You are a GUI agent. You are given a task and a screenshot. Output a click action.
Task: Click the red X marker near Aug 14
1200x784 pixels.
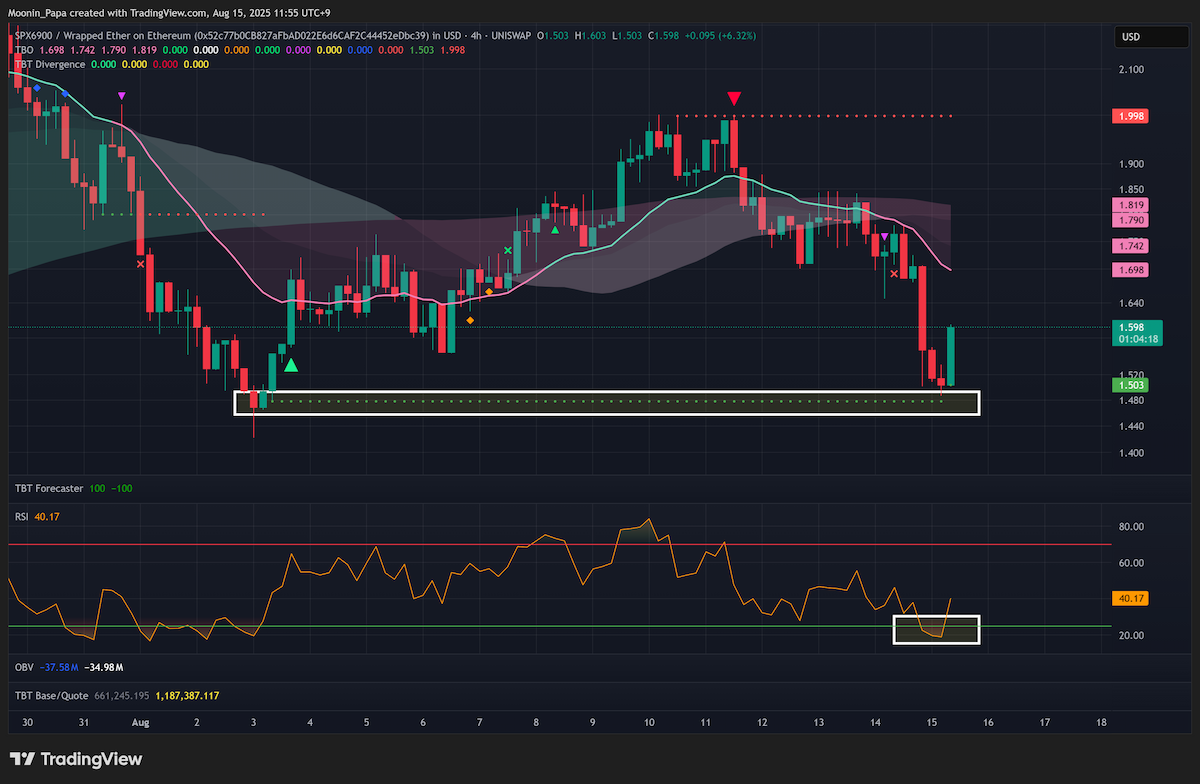[894, 272]
